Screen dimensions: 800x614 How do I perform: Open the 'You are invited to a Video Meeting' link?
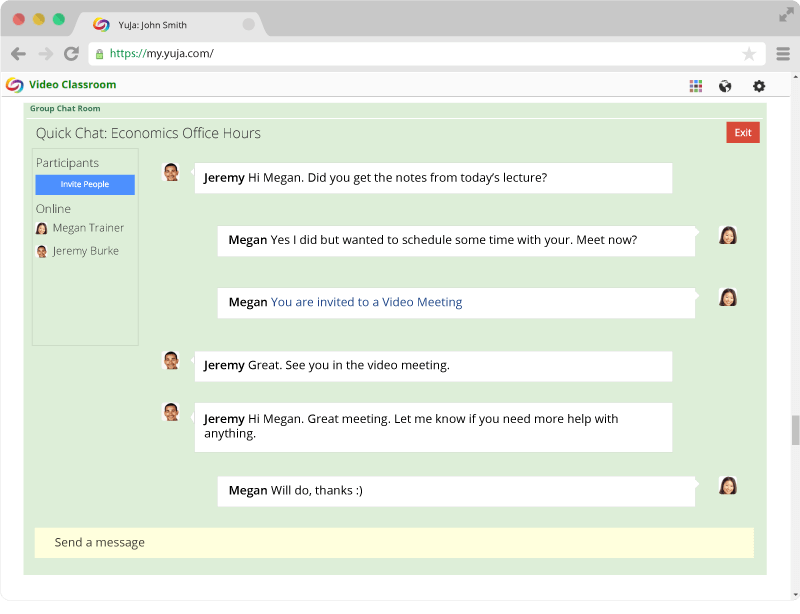coord(366,302)
